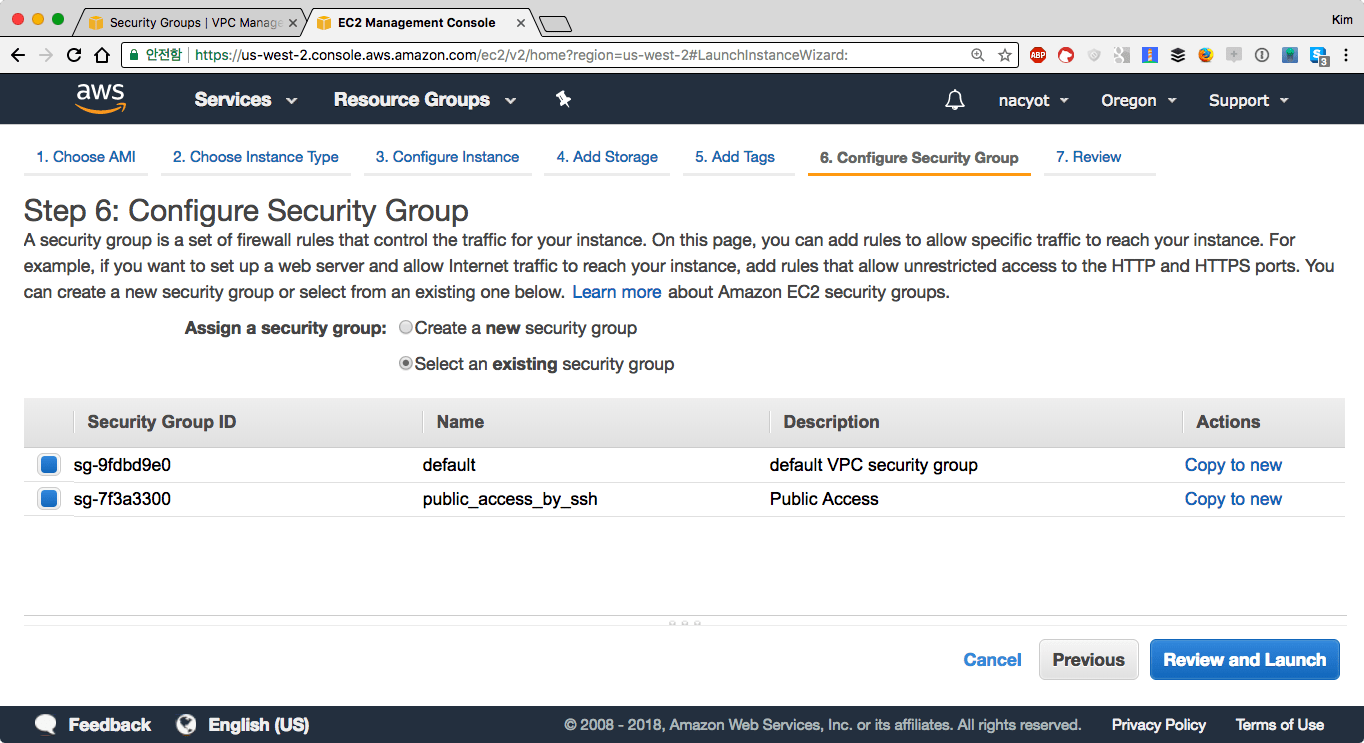Viewport: 1364px width, 743px height.
Task: Select Create a new security group
Action: tap(406, 328)
